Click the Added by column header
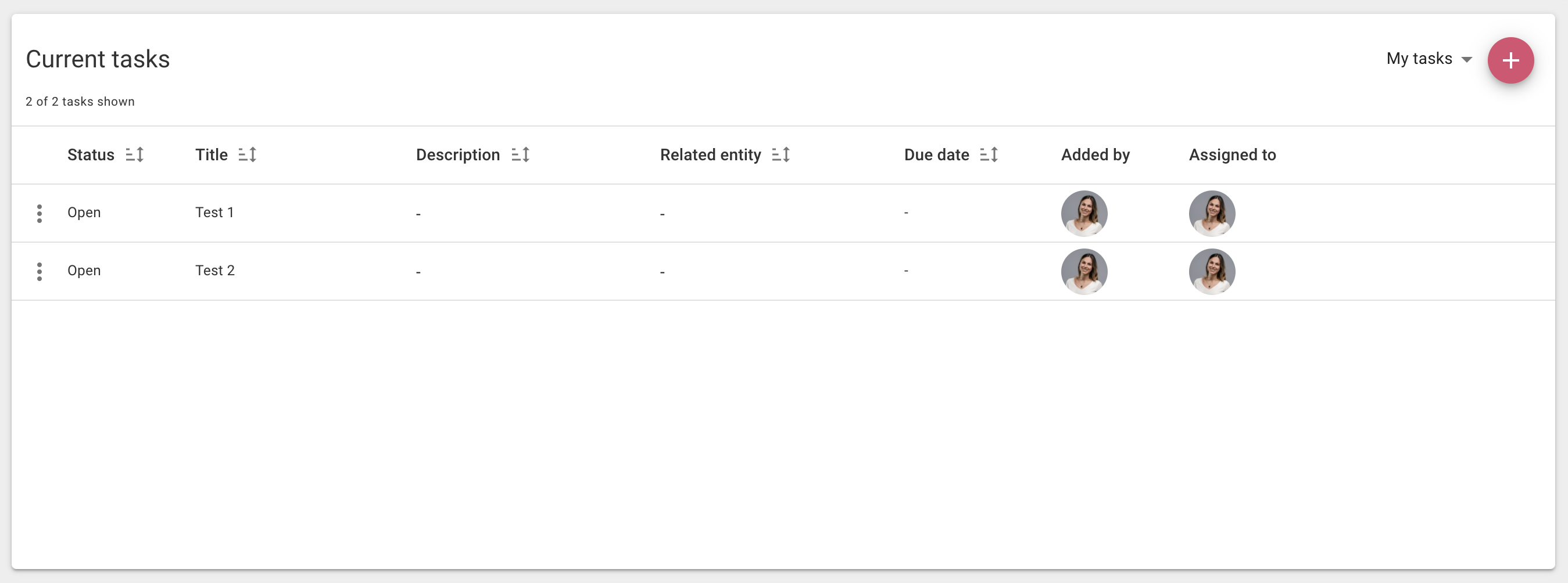 [x=1095, y=154]
